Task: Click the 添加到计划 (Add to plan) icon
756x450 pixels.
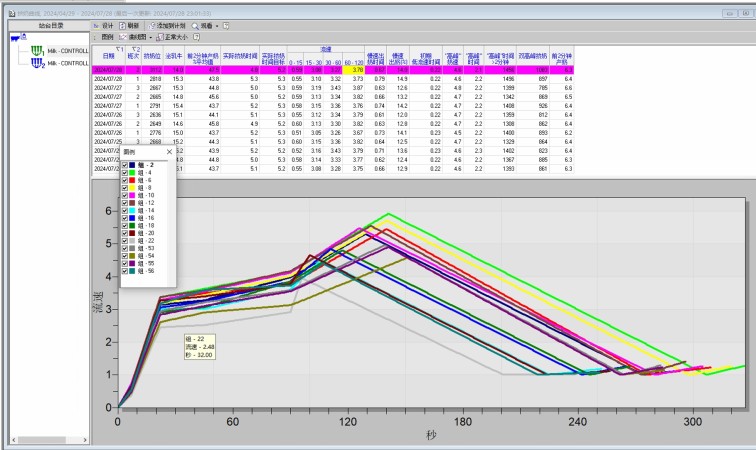Action: 152,25
